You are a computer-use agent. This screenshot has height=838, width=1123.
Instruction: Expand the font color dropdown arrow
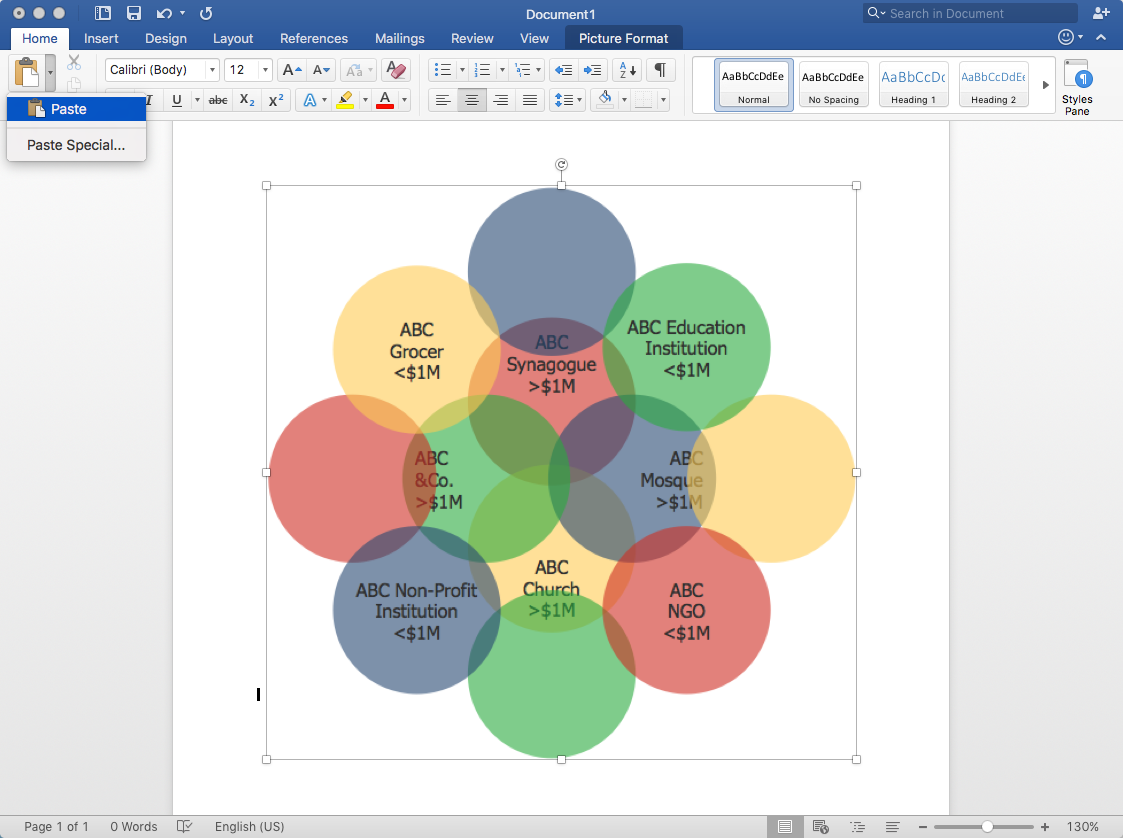(404, 99)
